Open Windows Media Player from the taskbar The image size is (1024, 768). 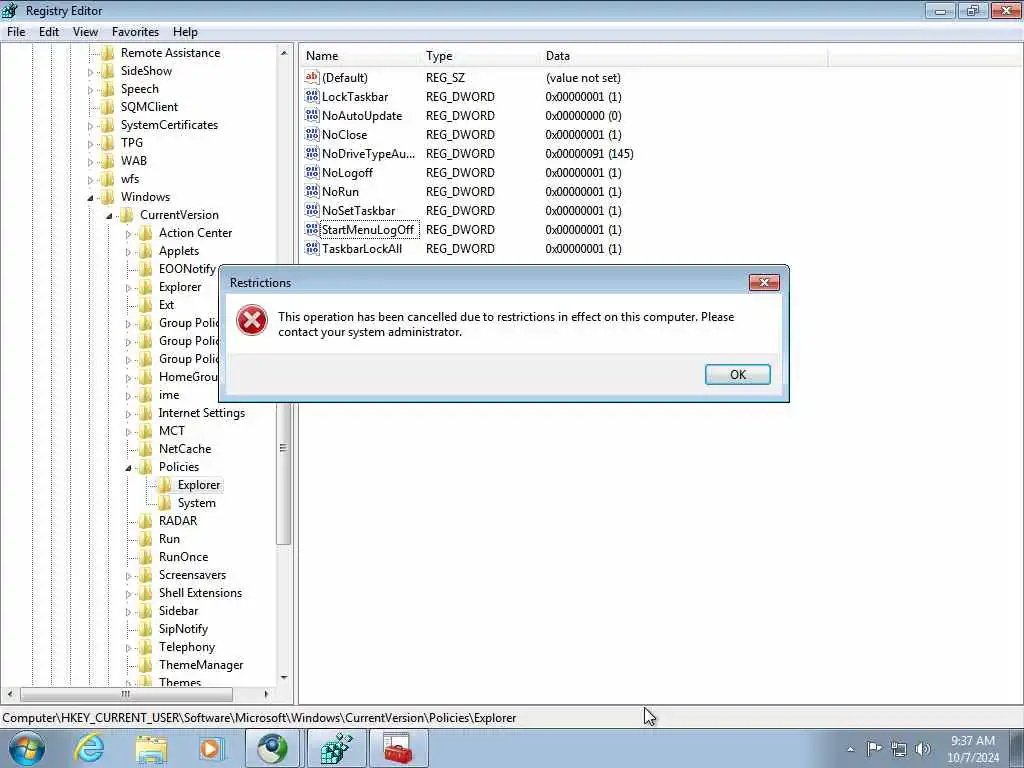(211, 748)
